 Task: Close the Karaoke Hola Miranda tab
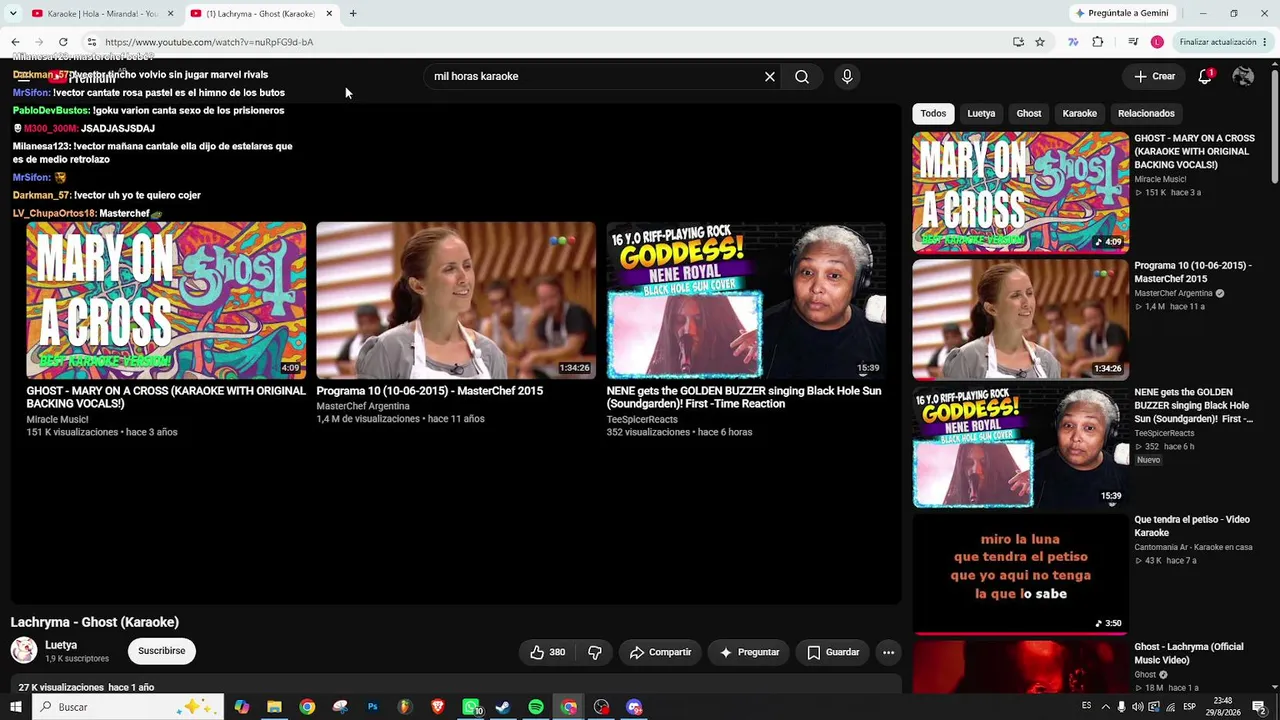click(170, 13)
